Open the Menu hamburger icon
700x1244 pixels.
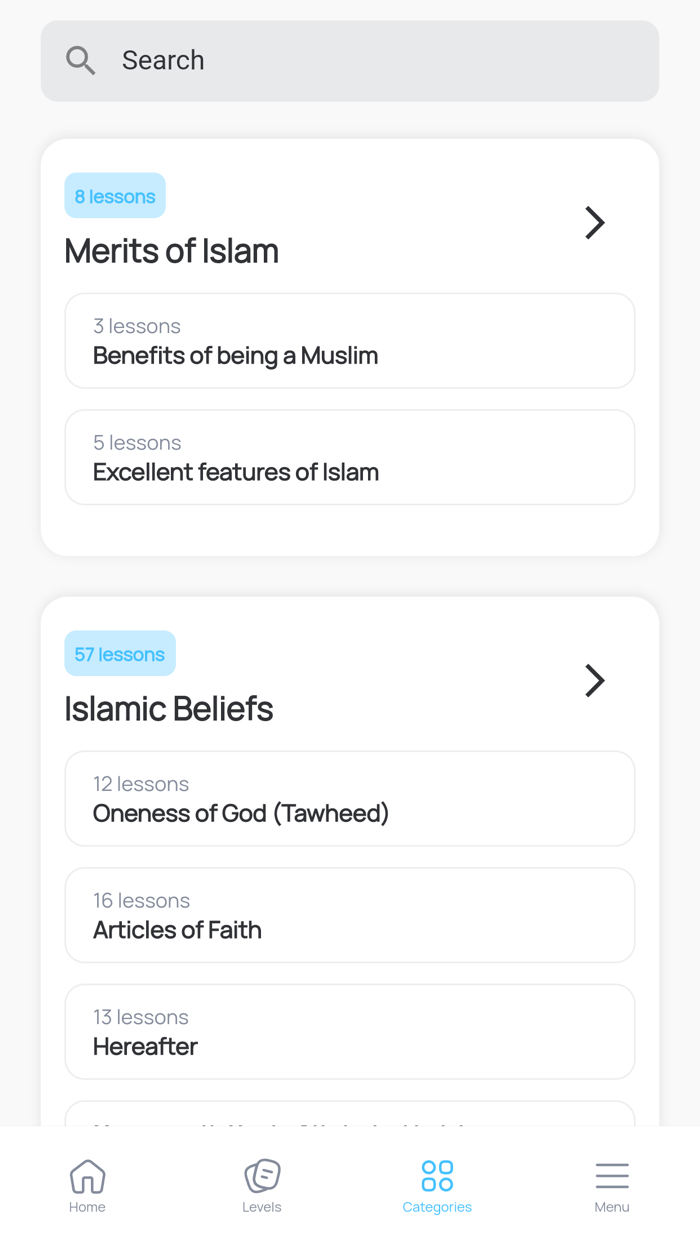coord(612,1176)
